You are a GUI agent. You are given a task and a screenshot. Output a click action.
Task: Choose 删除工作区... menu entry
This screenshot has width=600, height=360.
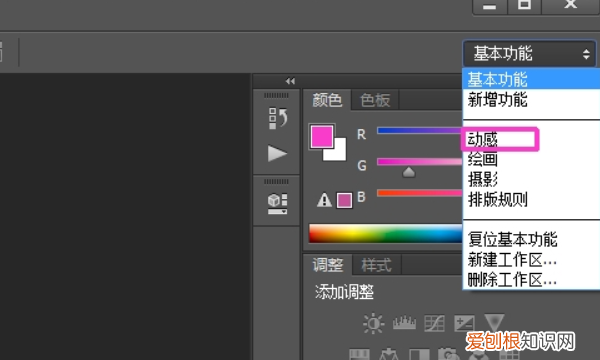tap(531, 280)
